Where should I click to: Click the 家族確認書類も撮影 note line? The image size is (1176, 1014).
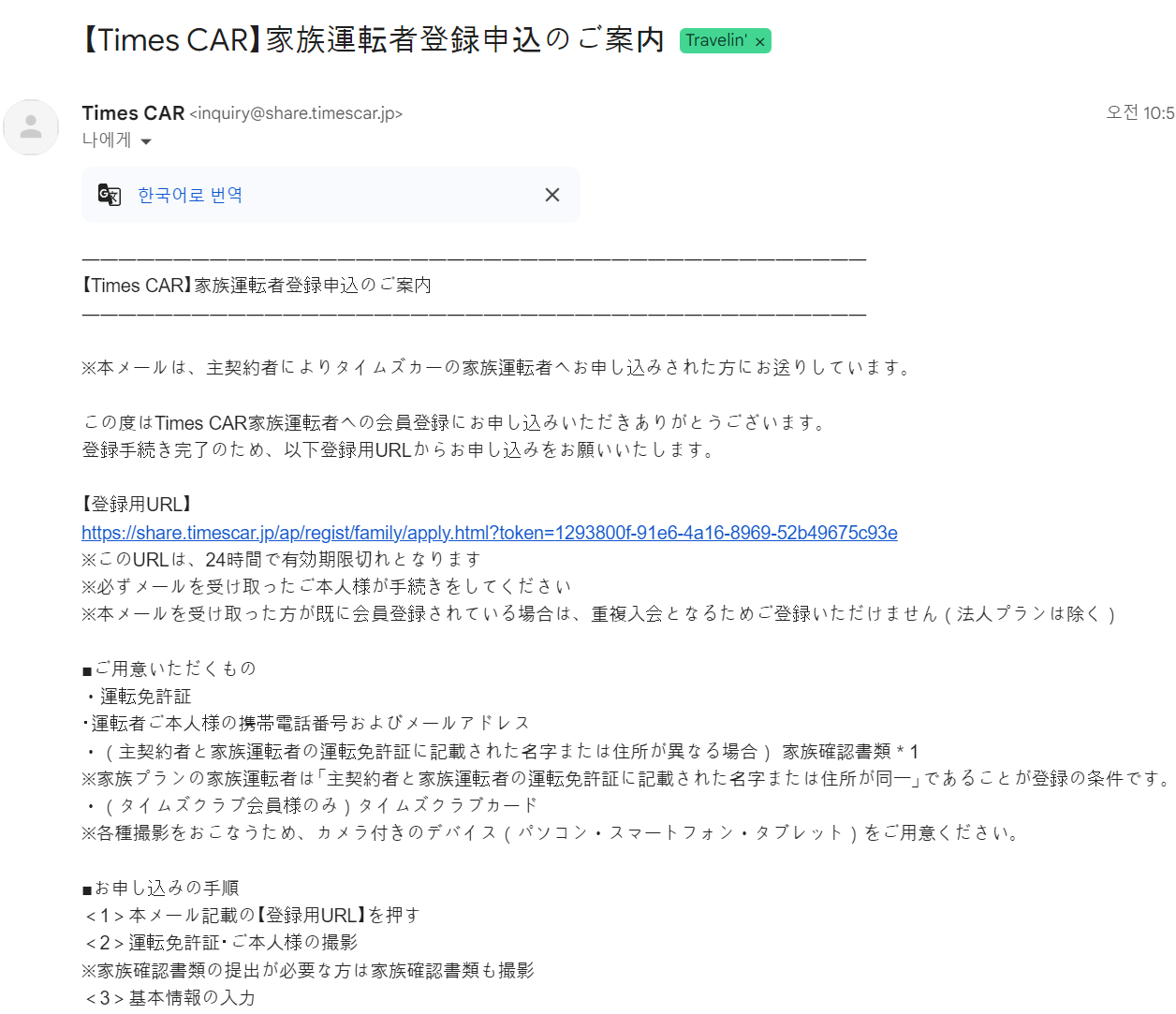click(x=308, y=970)
